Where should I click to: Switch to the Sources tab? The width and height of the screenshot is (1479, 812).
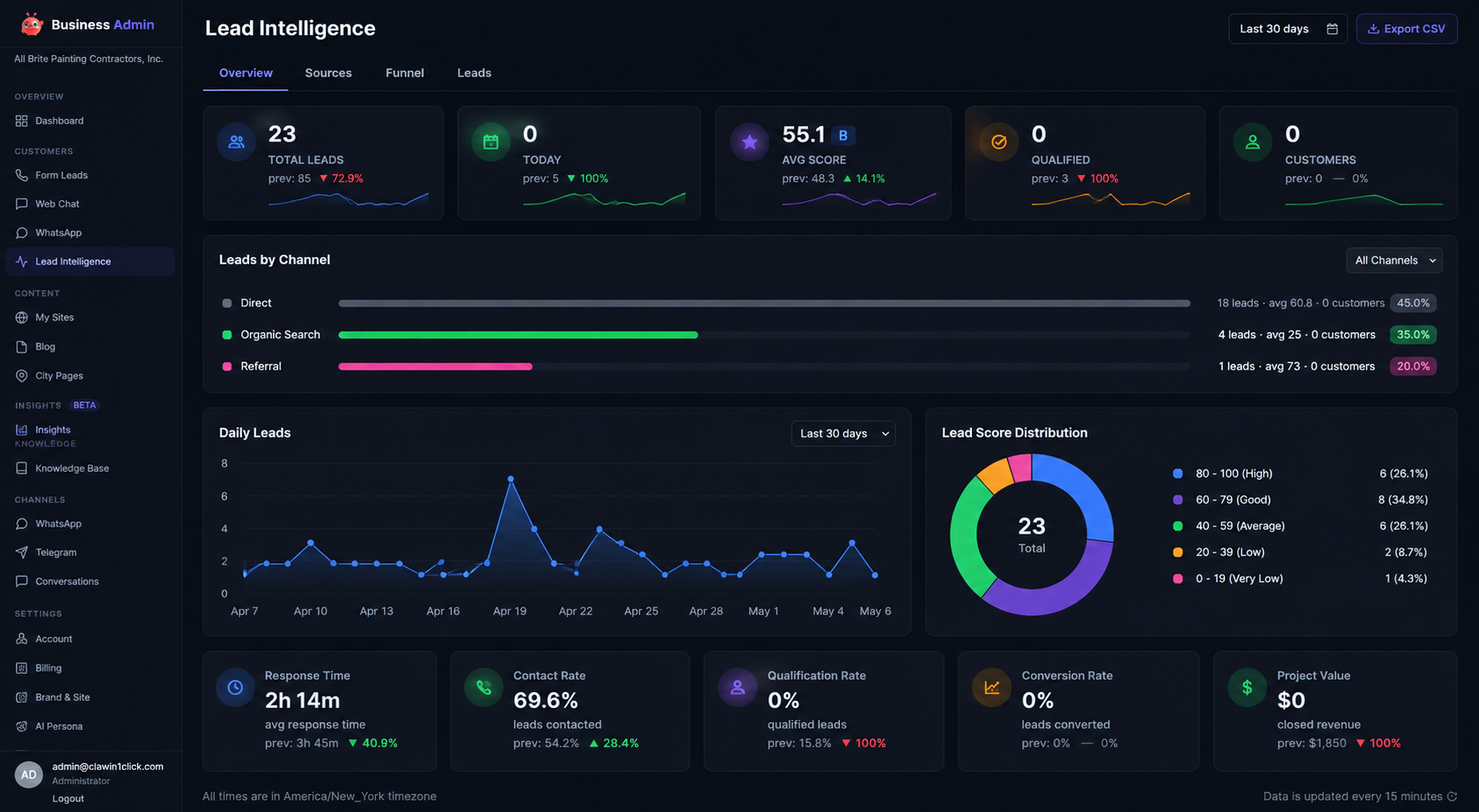point(329,73)
